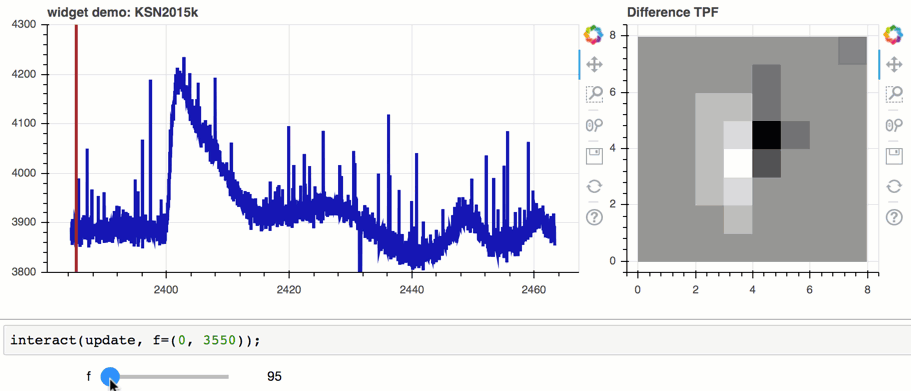Select the Pan tool of the light curve plot
Viewport: 911px width, 391px height.
click(594, 64)
